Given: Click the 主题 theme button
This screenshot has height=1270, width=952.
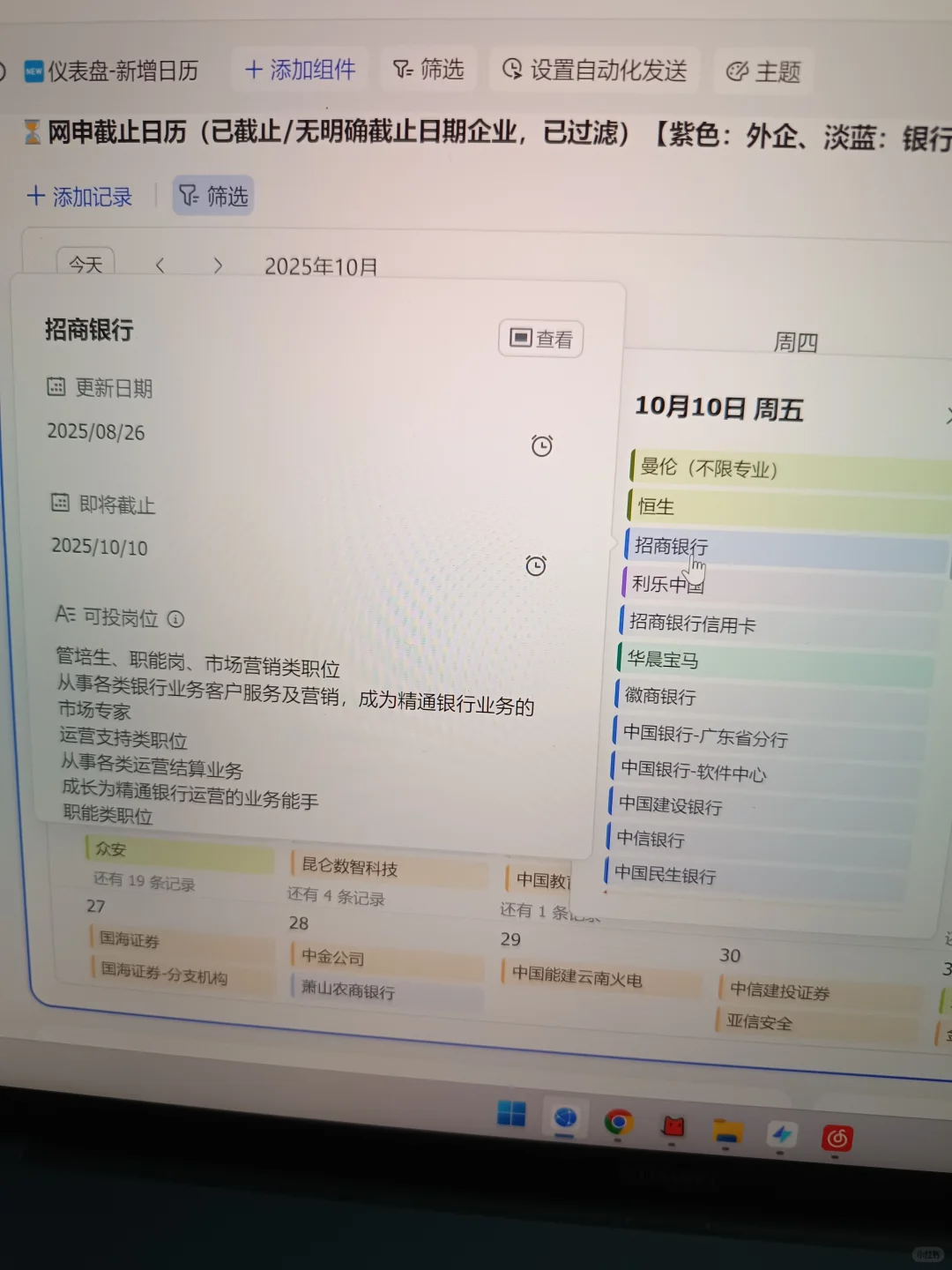Looking at the screenshot, I should 763,71.
